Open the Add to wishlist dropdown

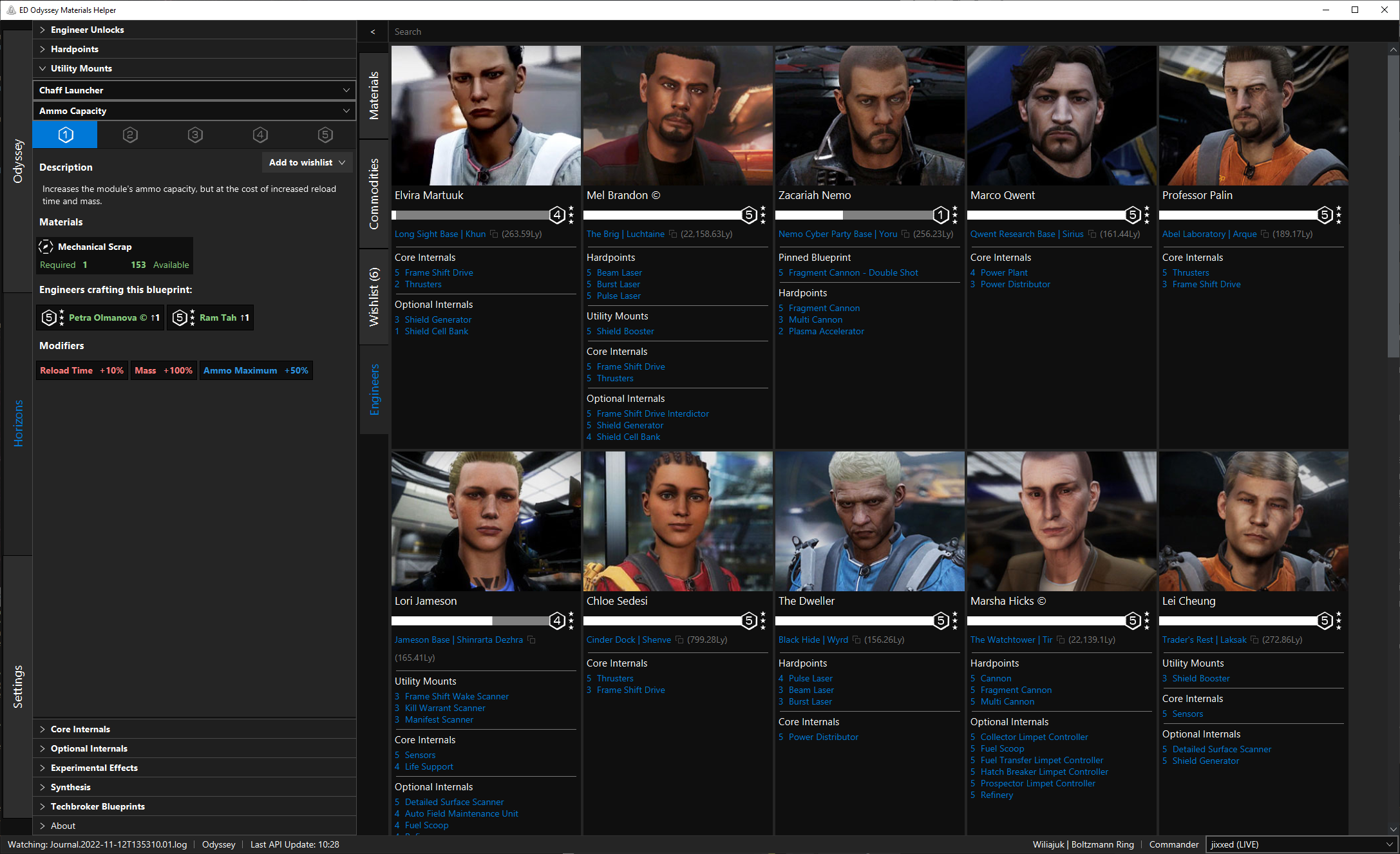tap(307, 162)
